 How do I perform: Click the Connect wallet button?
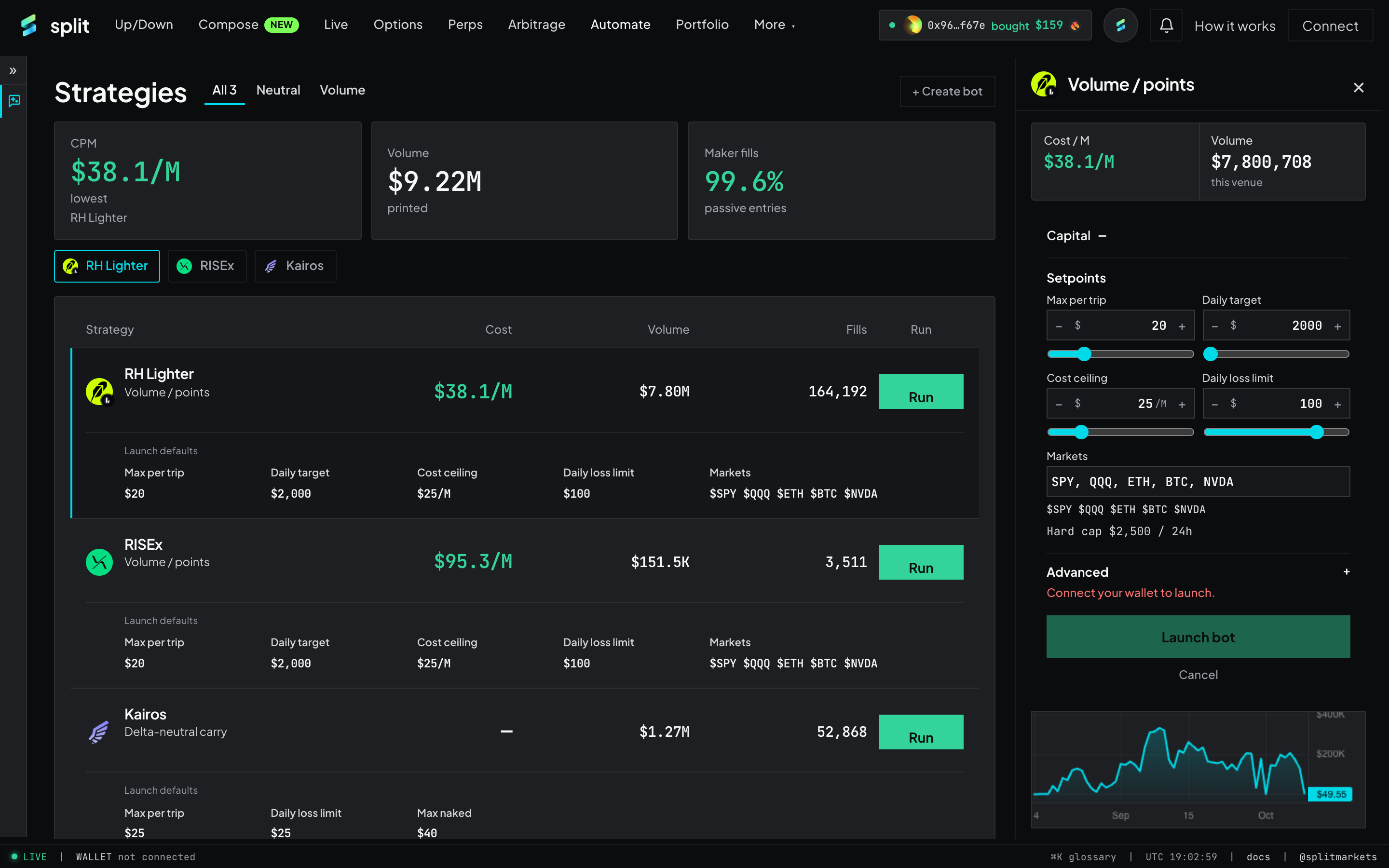pyautogui.click(x=1330, y=25)
